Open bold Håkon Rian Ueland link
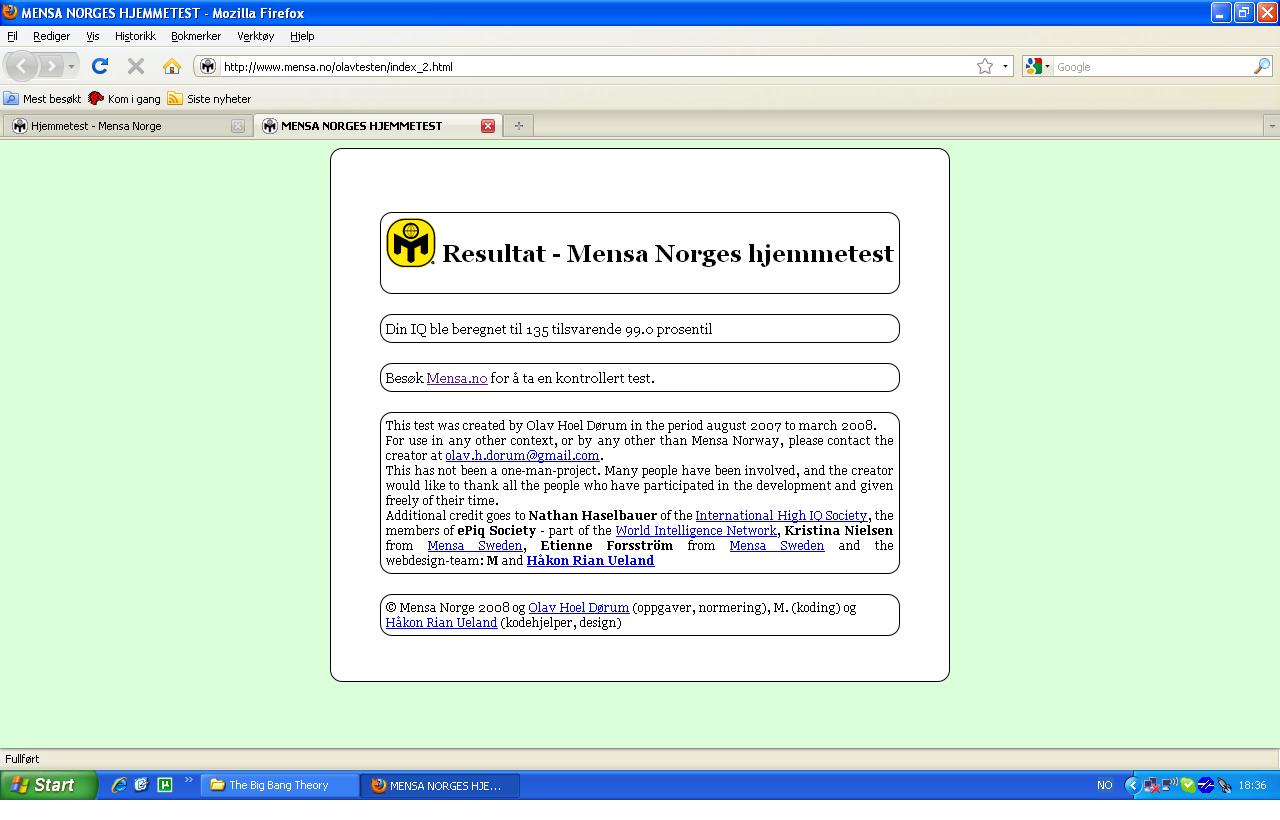Screen dimensions: 1280x820 590,560
